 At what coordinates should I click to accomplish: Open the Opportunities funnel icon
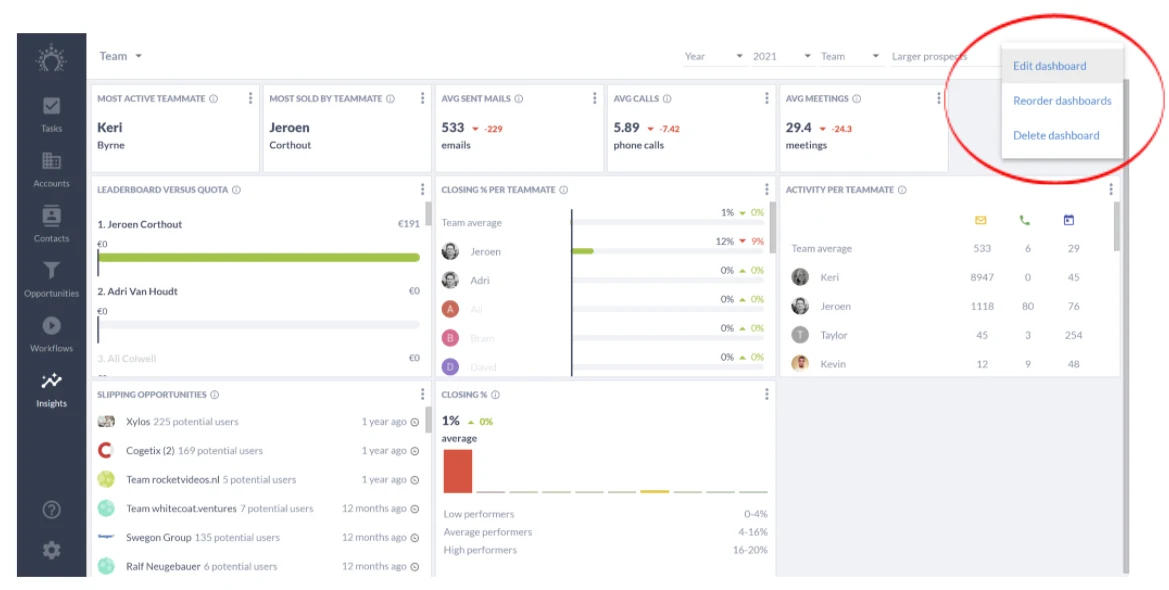click(51, 270)
